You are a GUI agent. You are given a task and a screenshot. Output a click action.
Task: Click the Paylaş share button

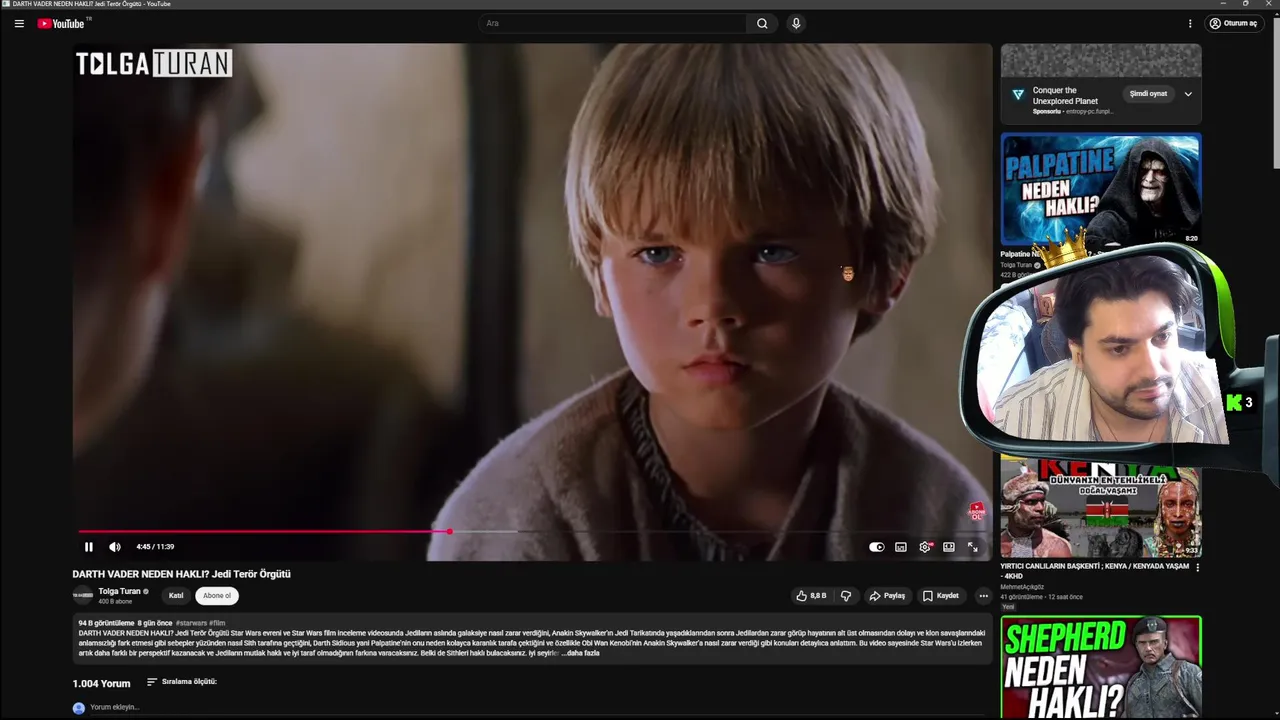tap(888, 595)
